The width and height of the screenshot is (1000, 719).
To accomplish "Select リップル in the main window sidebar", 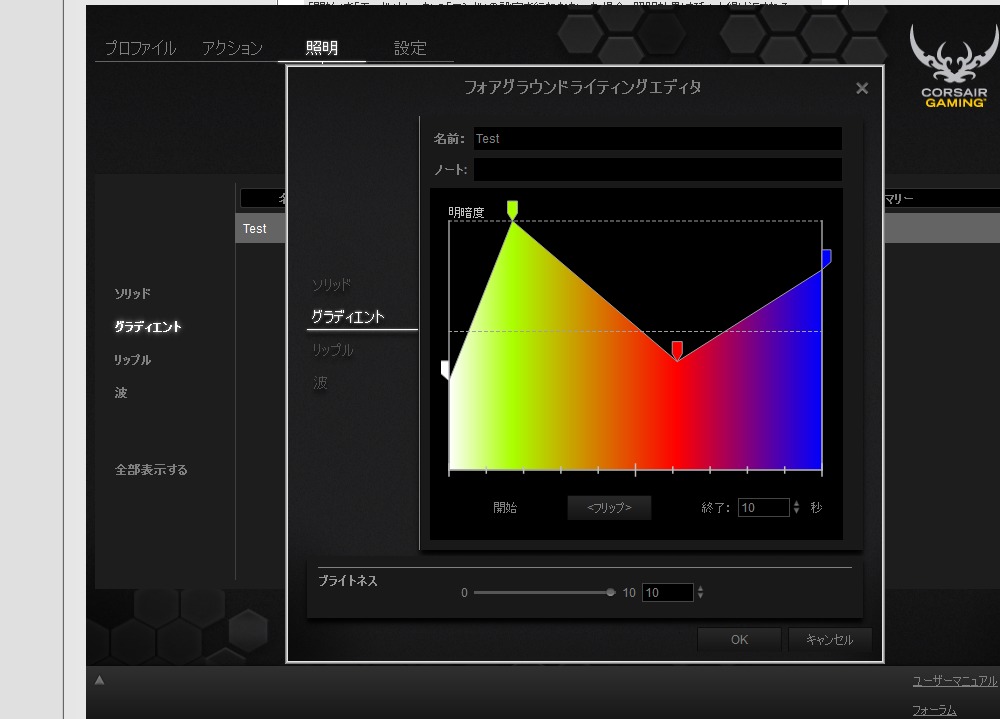I will point(133,360).
